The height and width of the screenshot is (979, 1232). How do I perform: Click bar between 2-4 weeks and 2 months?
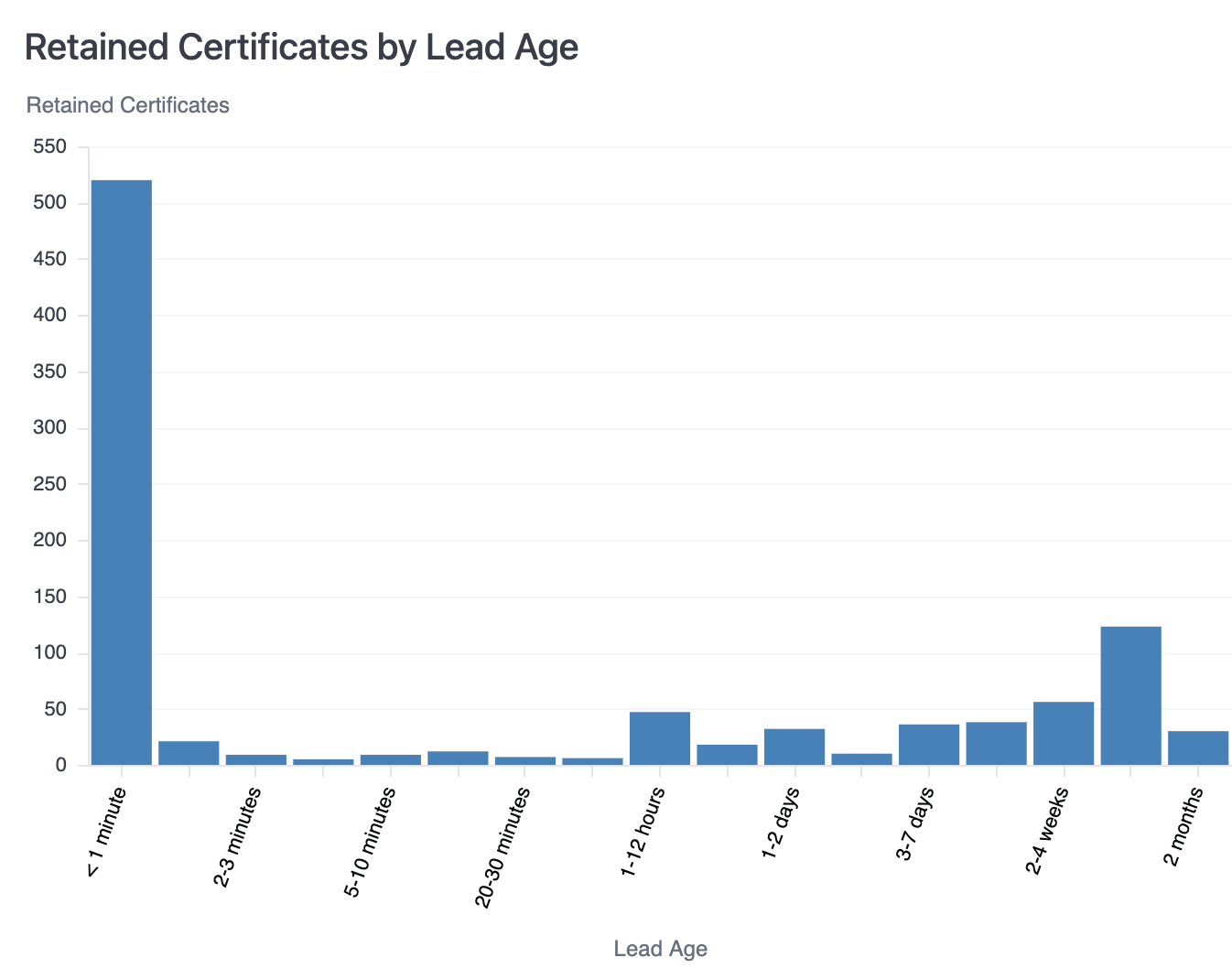click(1130, 695)
